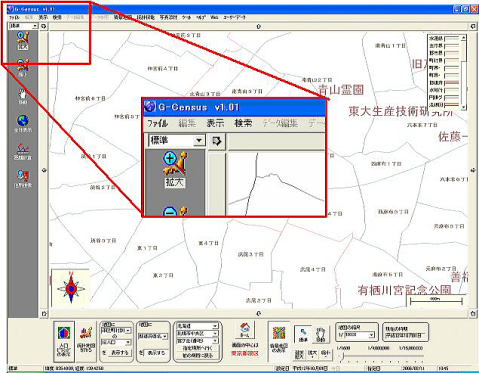Open the ファイル menu
Viewport: 479px width, 373px height.
pyautogui.click(x=14, y=17)
